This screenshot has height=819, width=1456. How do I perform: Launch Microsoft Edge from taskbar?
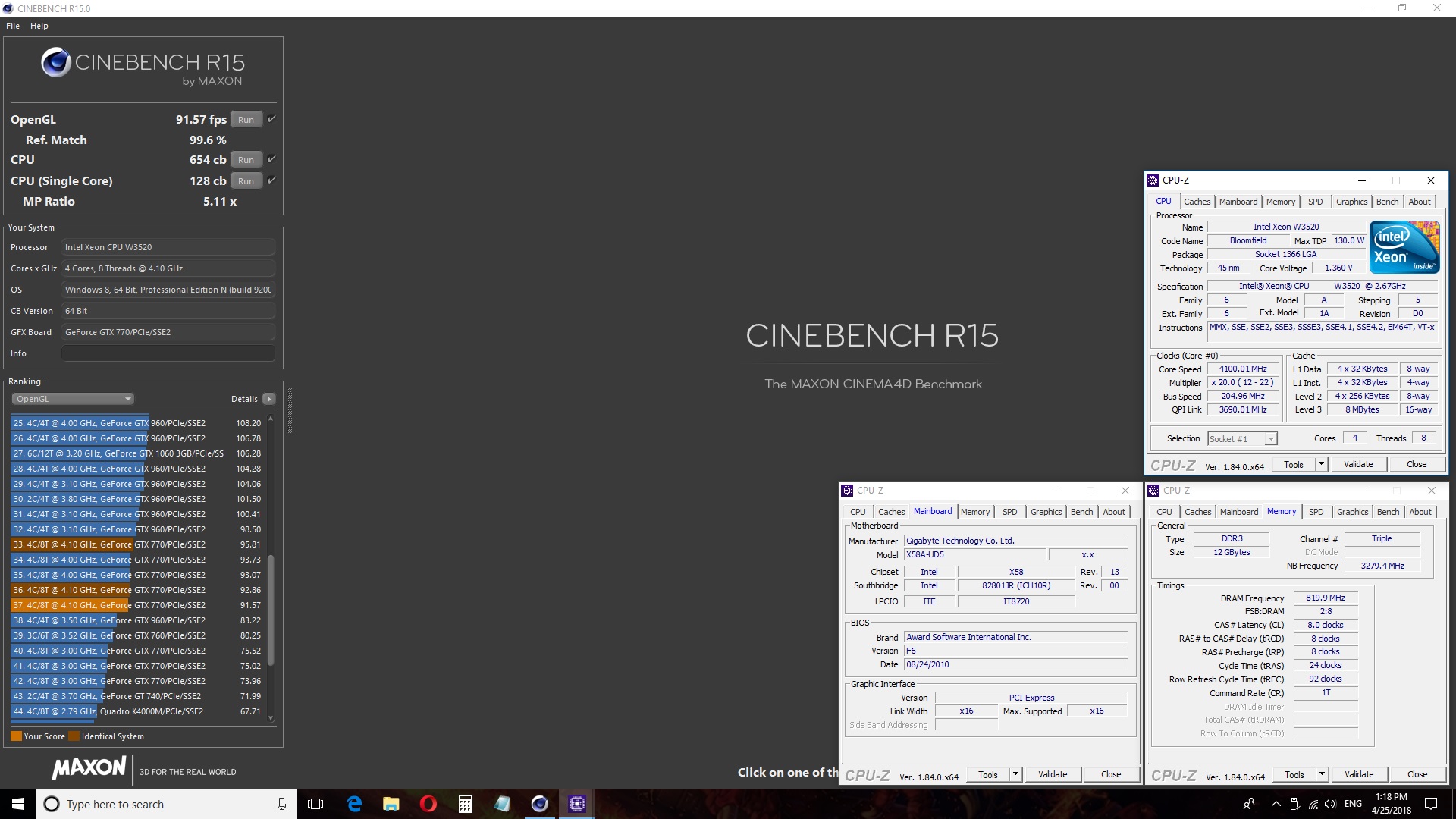354,804
